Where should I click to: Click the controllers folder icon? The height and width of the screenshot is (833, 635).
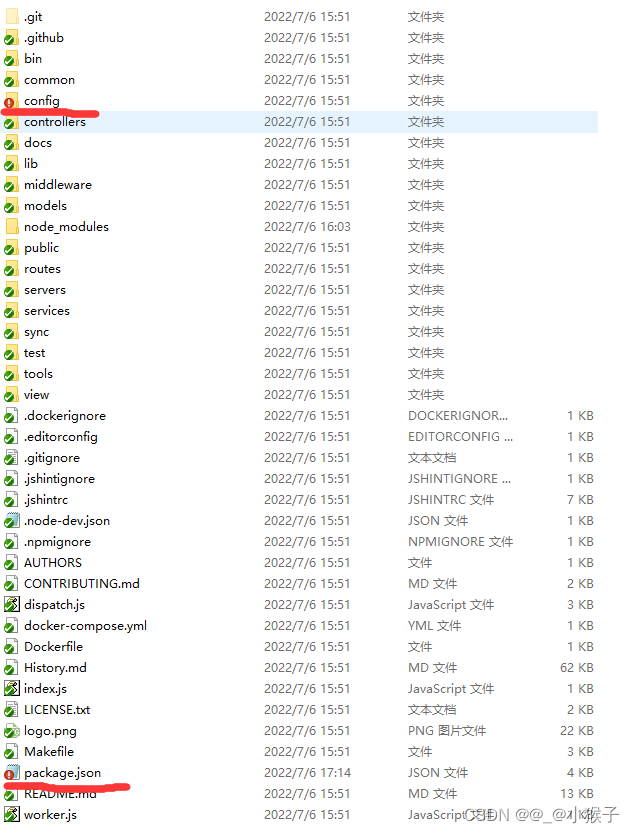[12, 122]
